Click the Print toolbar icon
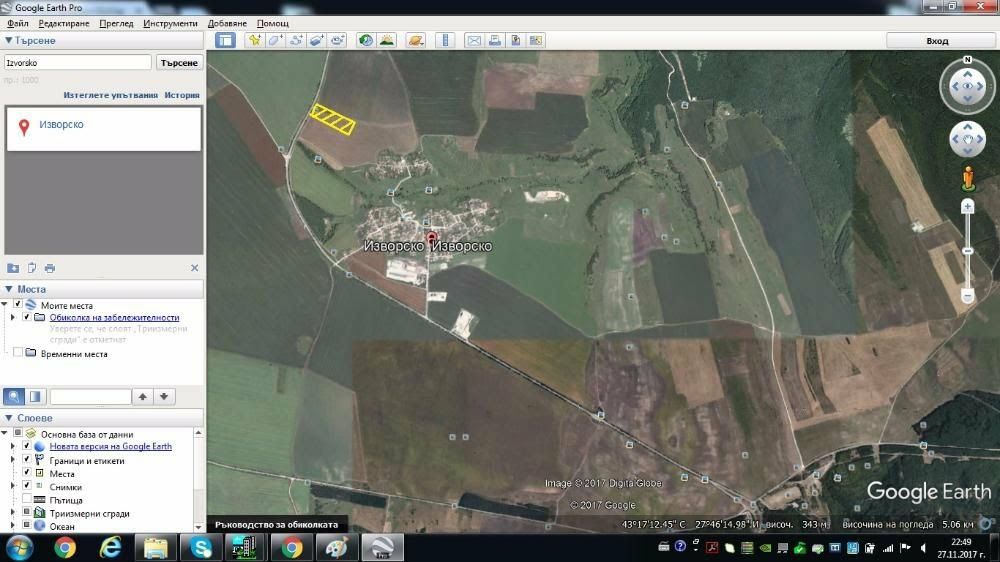This screenshot has width=1000, height=562. [494, 40]
